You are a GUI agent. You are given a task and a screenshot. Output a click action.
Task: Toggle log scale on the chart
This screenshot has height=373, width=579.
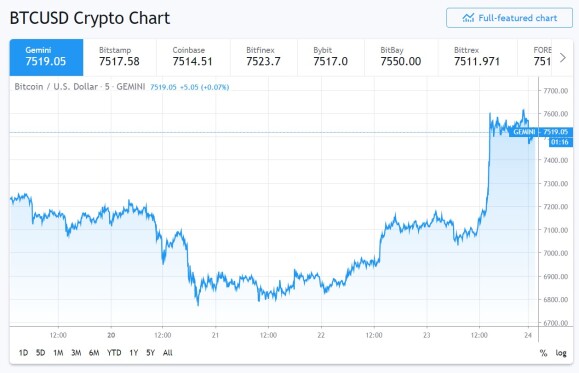click(x=561, y=353)
